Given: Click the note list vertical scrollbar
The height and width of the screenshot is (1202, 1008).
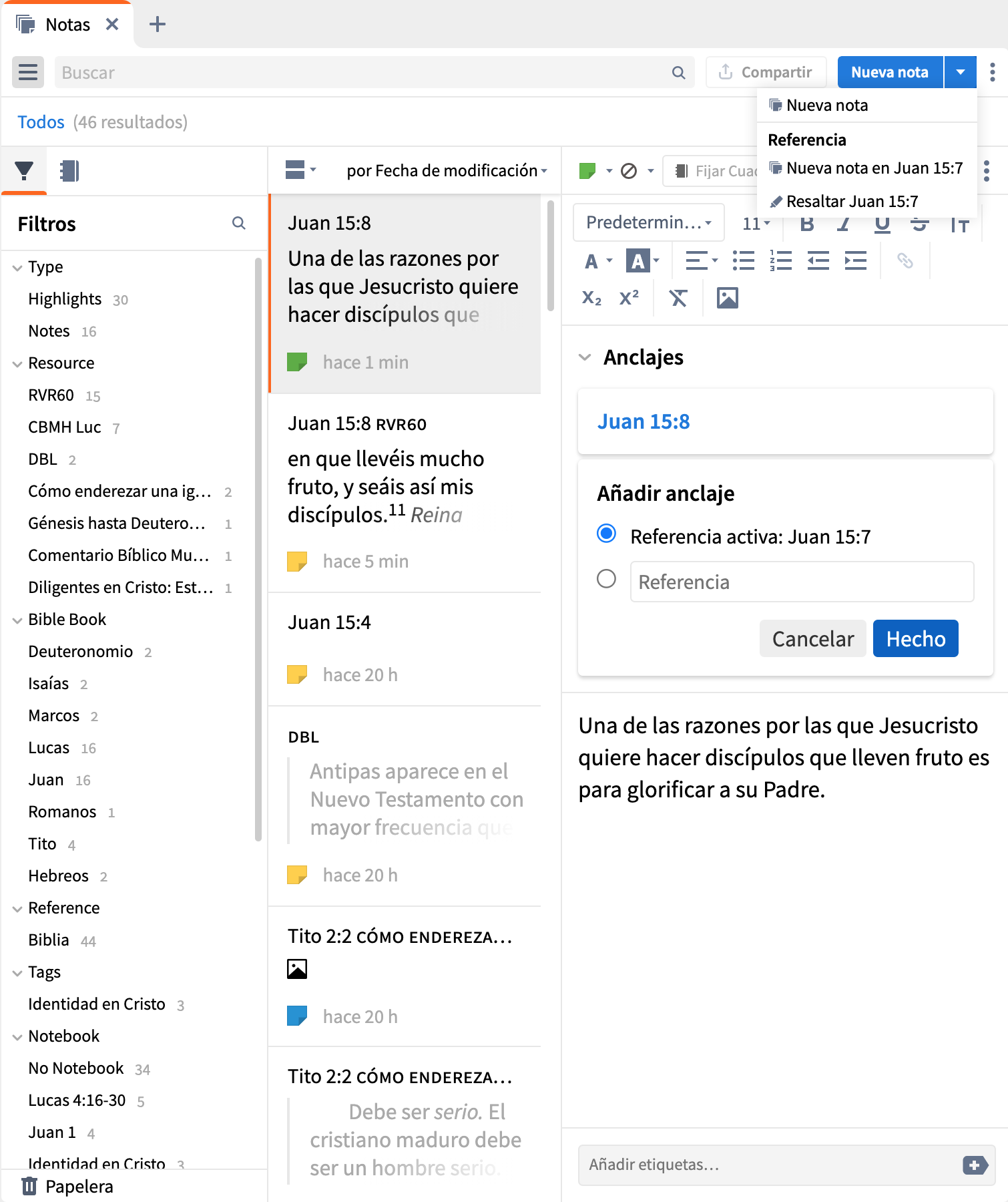Looking at the screenshot, I should pos(551,256).
